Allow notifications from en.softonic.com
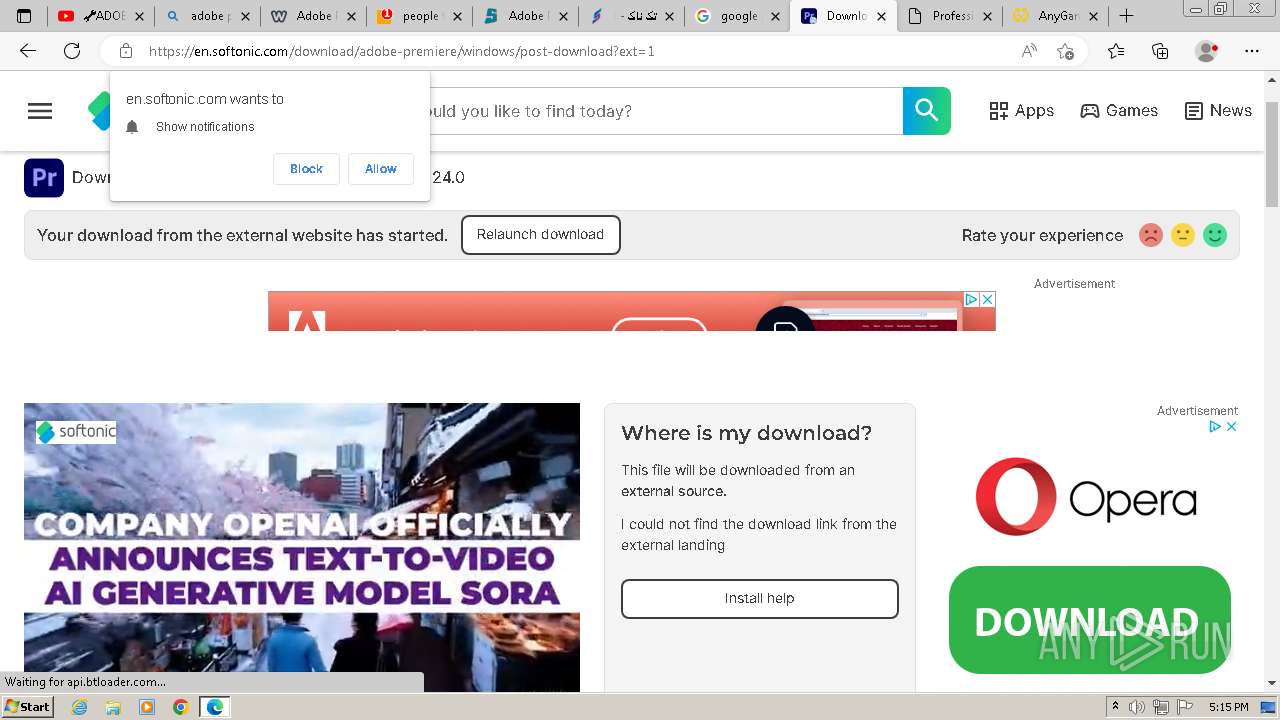Image resolution: width=1280 pixels, height=720 pixels. pos(380,169)
